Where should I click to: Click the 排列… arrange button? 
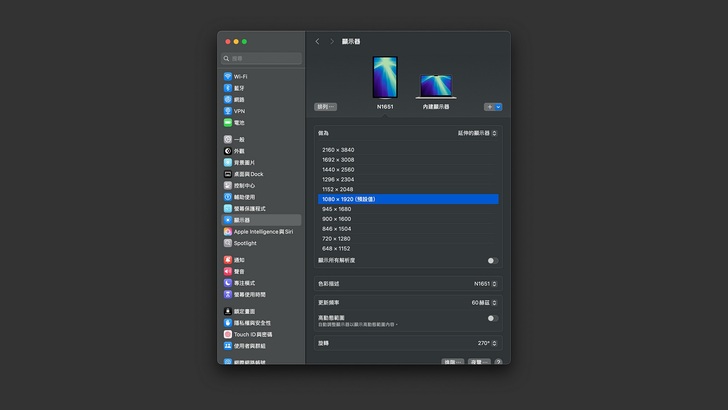coord(326,106)
